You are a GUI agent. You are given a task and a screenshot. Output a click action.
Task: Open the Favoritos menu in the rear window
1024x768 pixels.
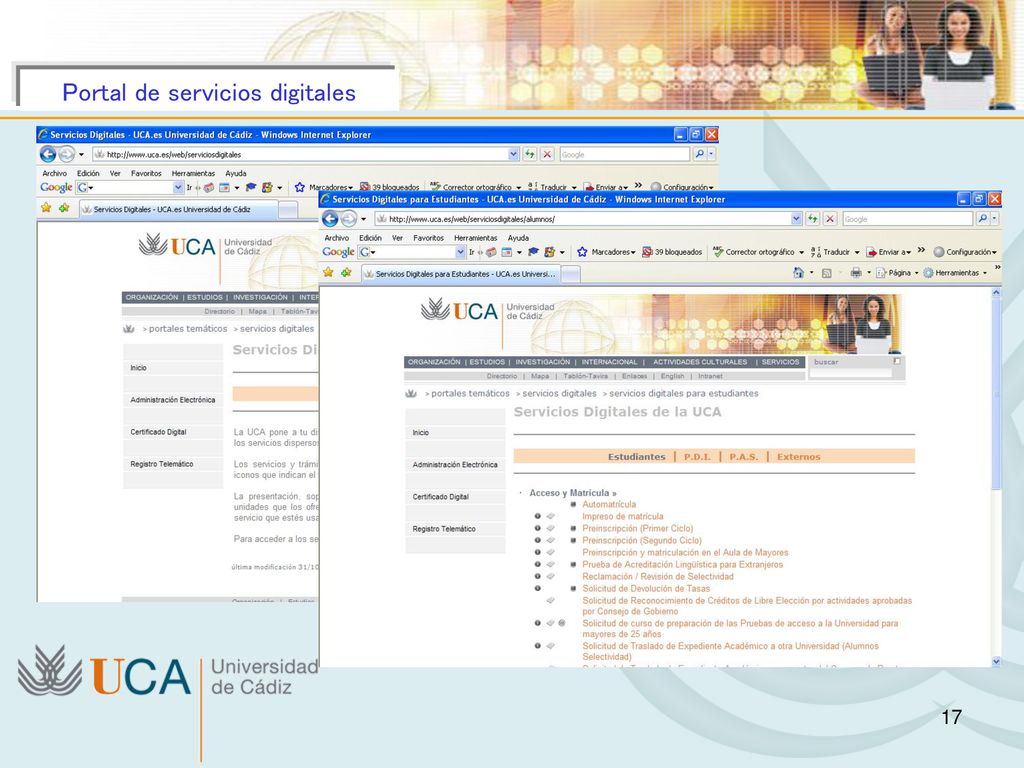pos(146,173)
